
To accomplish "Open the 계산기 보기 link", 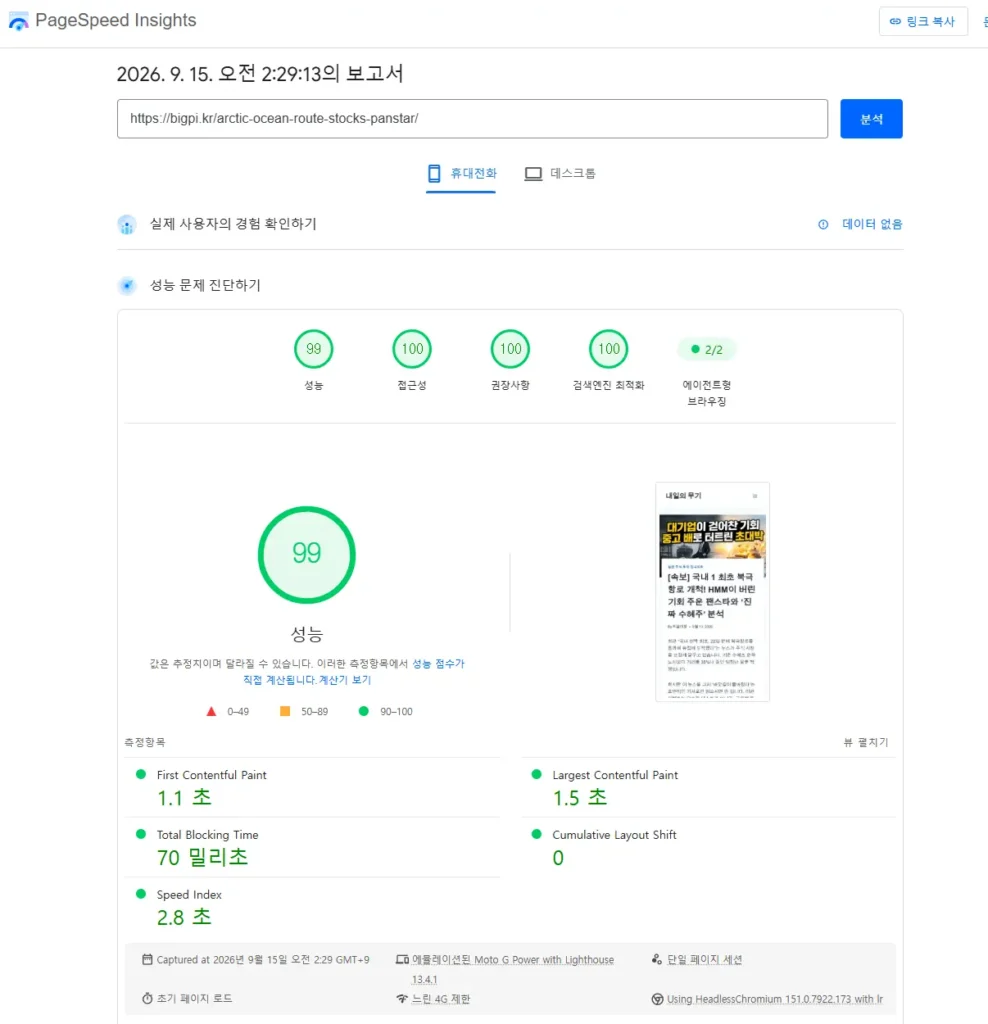I will tap(345, 680).
